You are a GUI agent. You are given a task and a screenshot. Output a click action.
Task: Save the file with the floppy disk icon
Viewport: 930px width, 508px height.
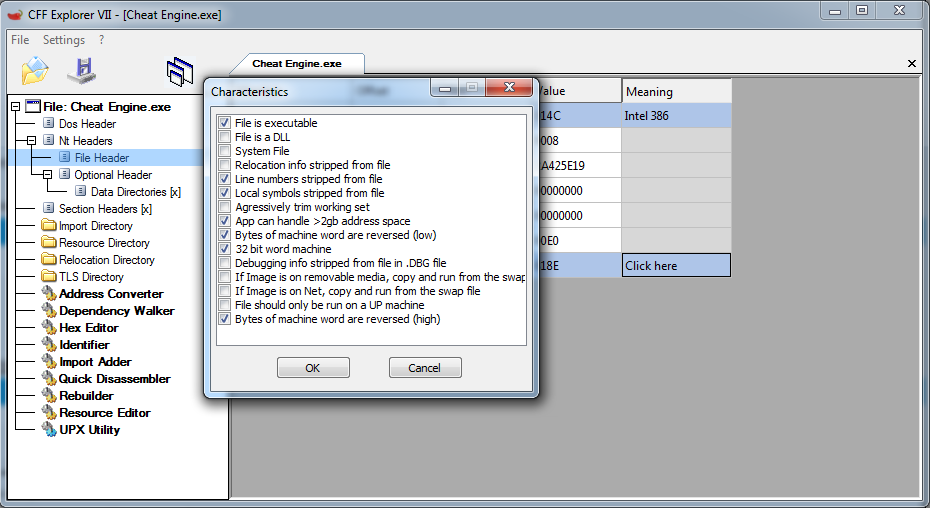point(82,71)
